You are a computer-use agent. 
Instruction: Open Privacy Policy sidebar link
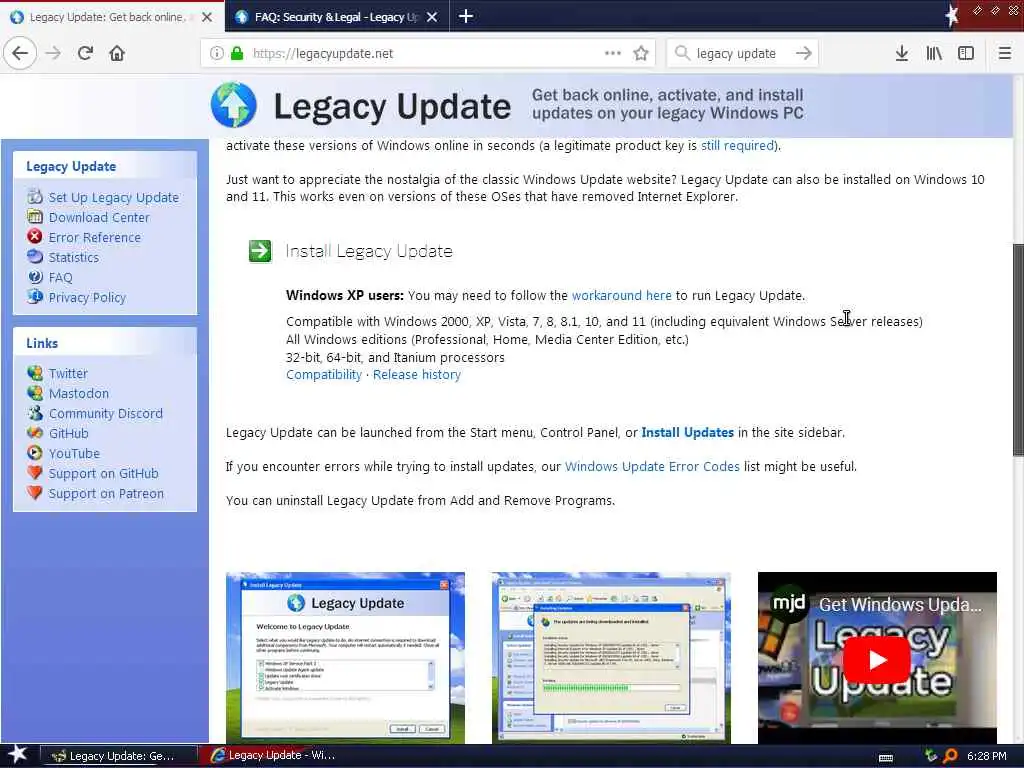point(87,297)
